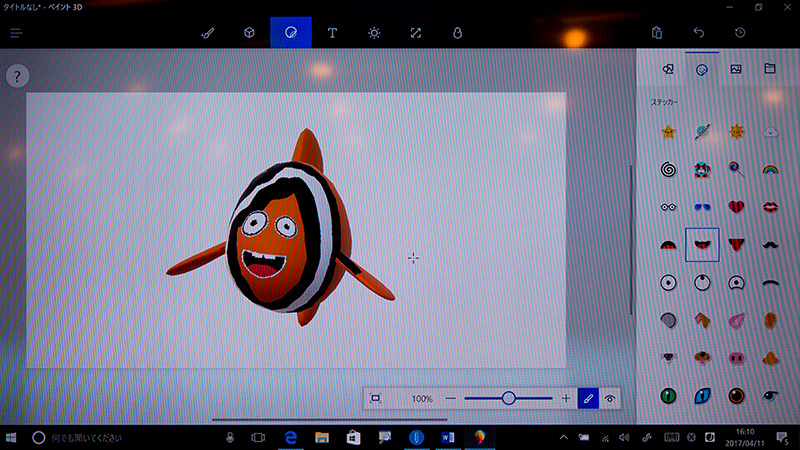
Task: Click the 100% zoom value
Action: (x=422, y=399)
